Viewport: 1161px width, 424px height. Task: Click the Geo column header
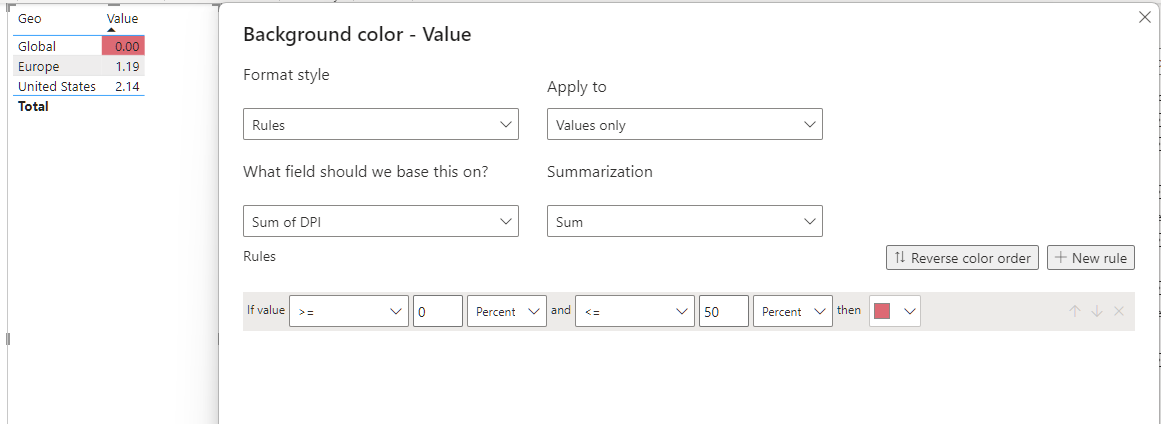coord(30,18)
